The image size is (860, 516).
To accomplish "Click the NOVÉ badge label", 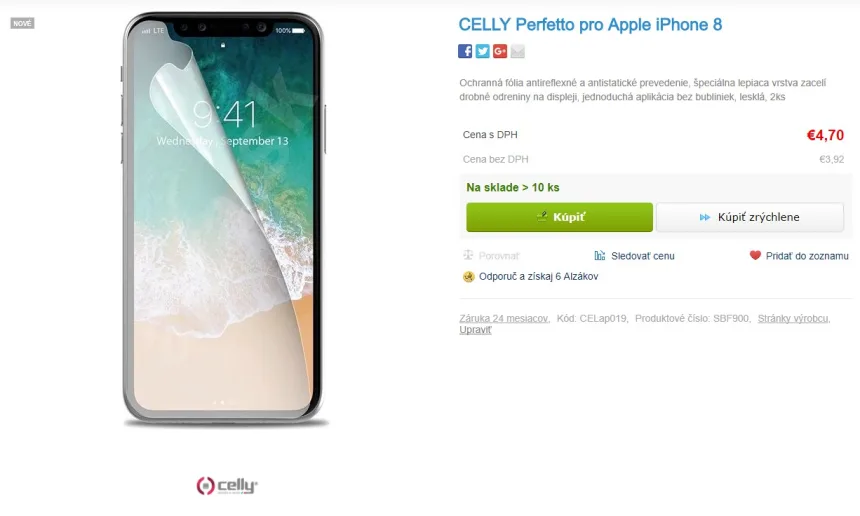I will (x=22, y=23).
